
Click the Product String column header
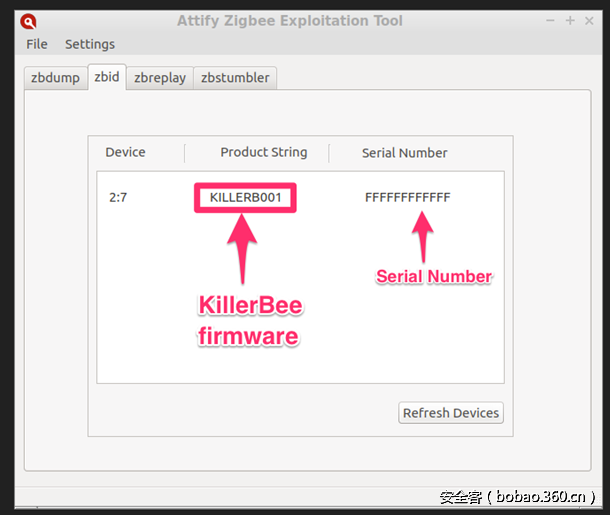(x=264, y=152)
